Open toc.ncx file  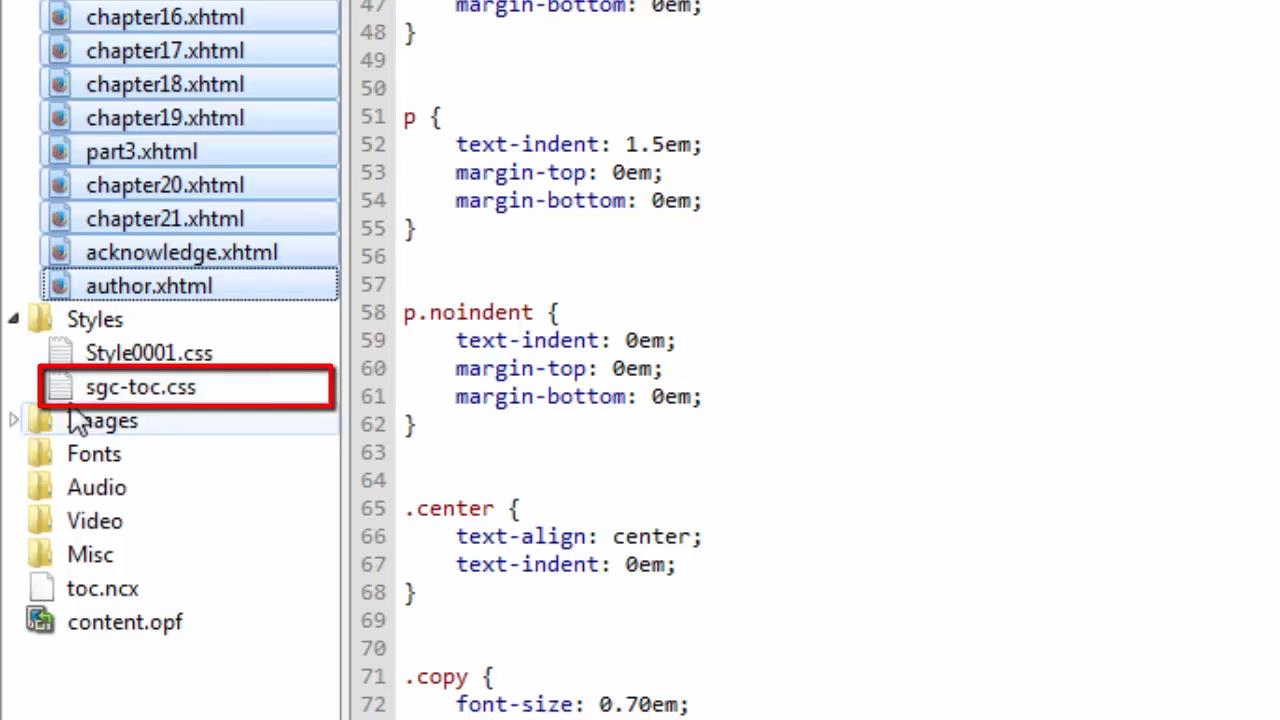tap(103, 588)
